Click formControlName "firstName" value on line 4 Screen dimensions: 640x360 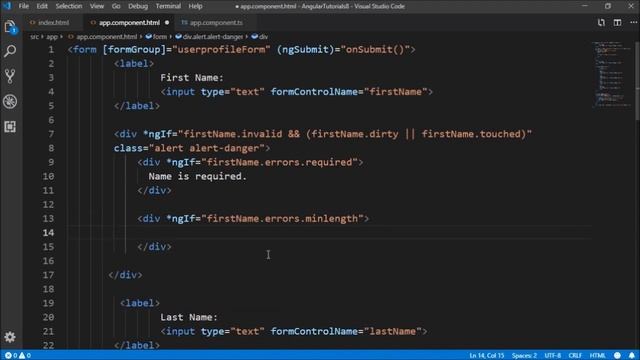tap(396, 92)
